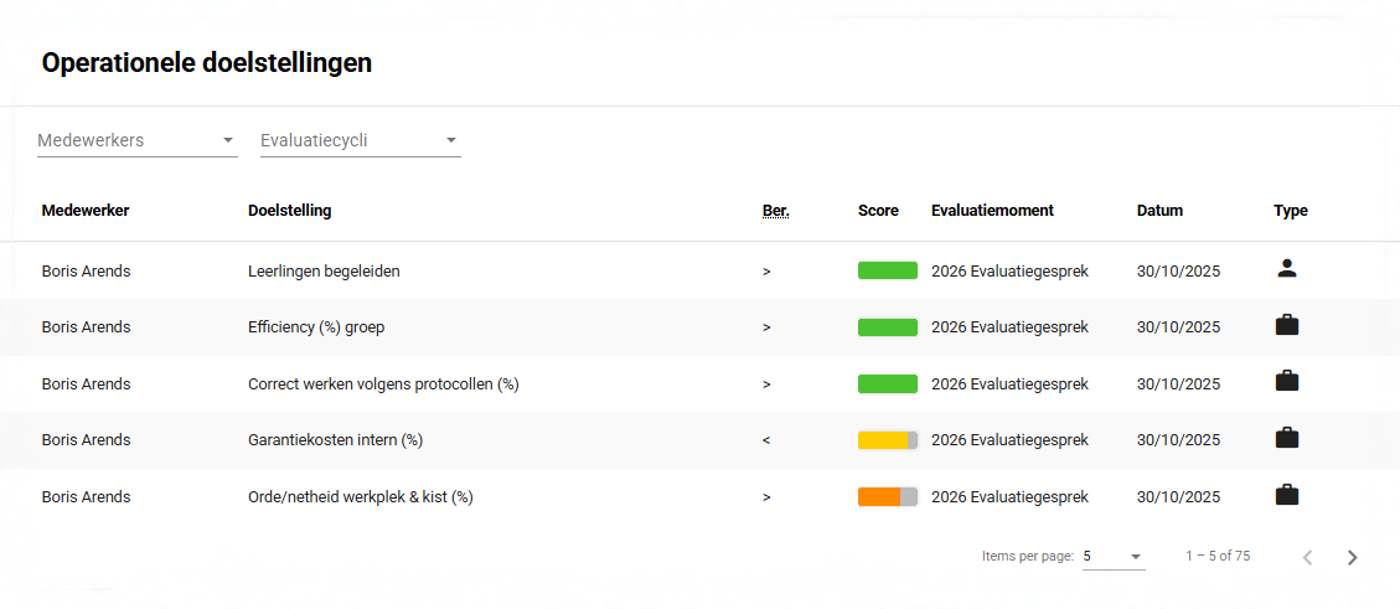Click briefcase icon for Correct werken volgens protocollen

click(1287, 381)
